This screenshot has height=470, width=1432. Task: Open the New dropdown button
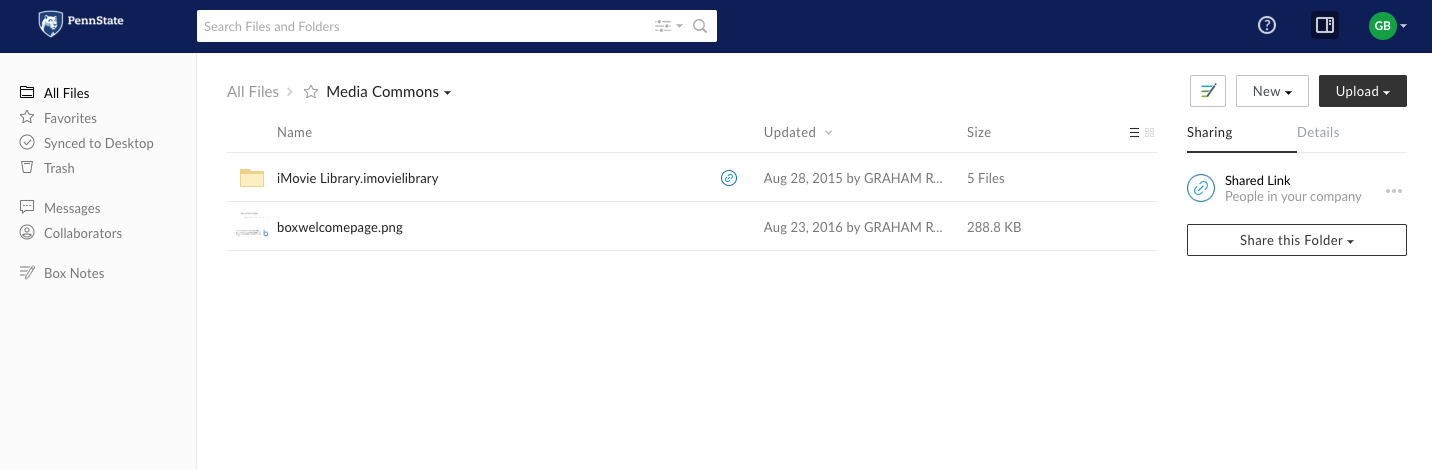[x=1273, y=91]
